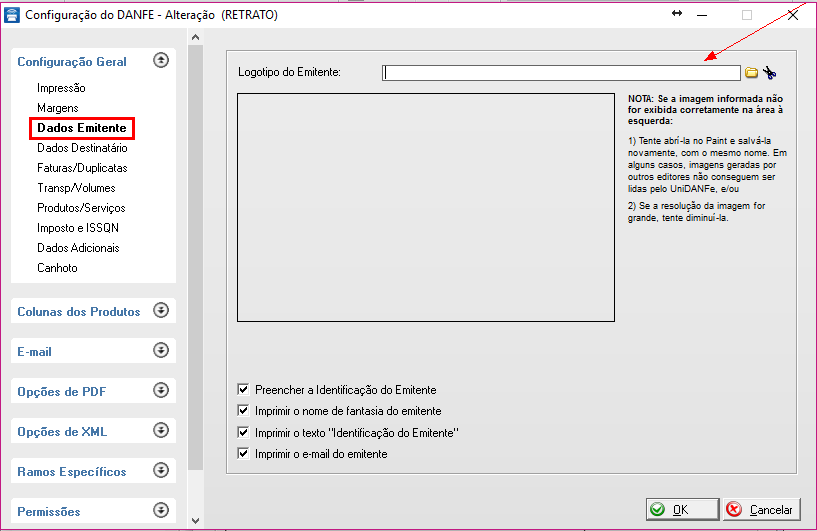The image size is (817, 531).
Task: Expand the E-mail section
Action: [161, 351]
